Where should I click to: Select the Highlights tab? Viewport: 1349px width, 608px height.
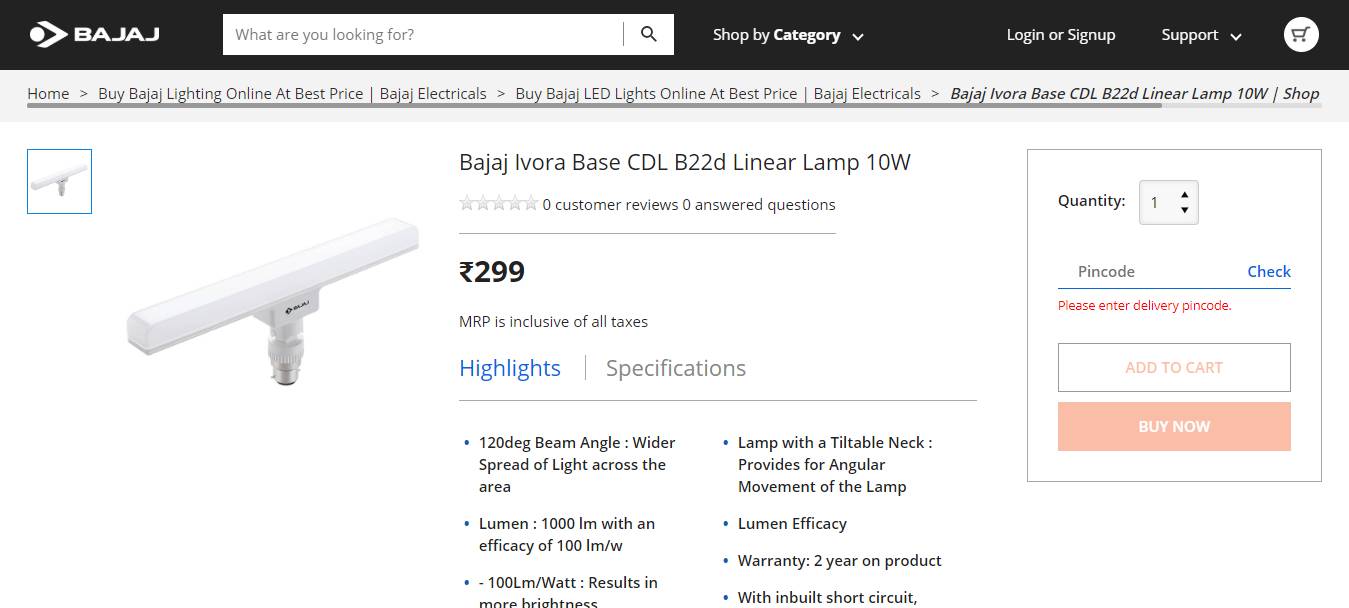point(510,368)
